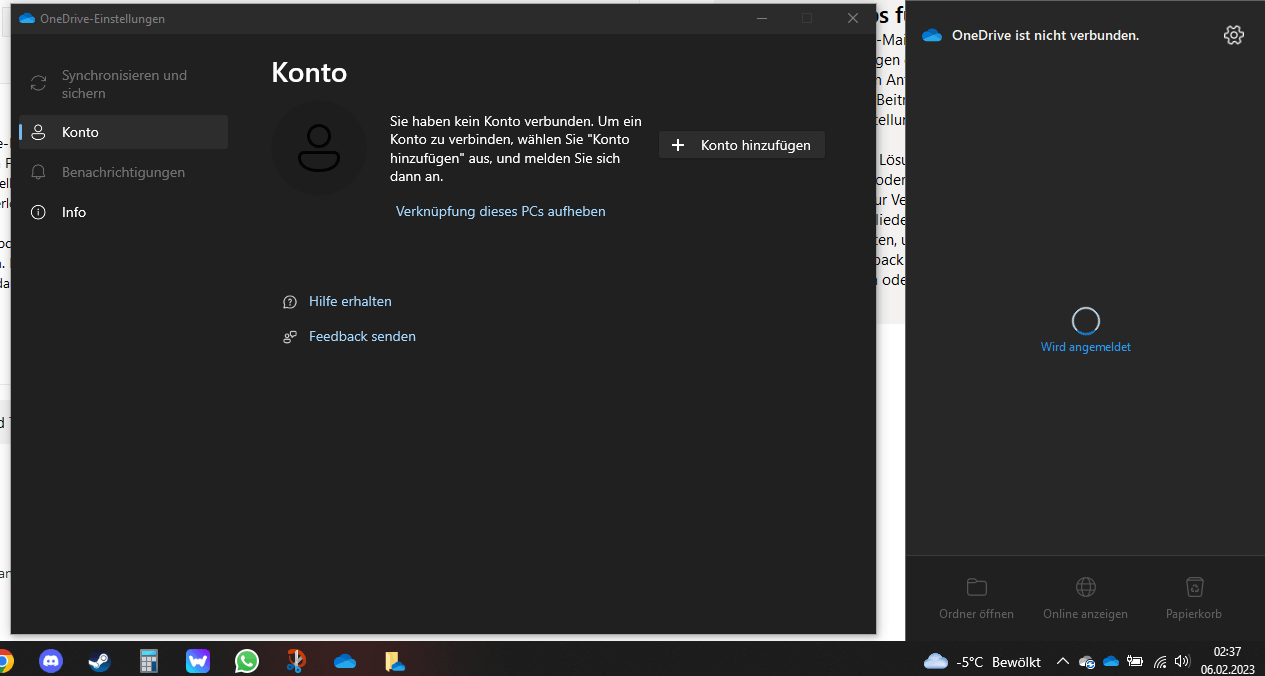Screen dimensions: 1265x676
Task: Click the Wird angemeldet status text
Action: (x=1085, y=347)
